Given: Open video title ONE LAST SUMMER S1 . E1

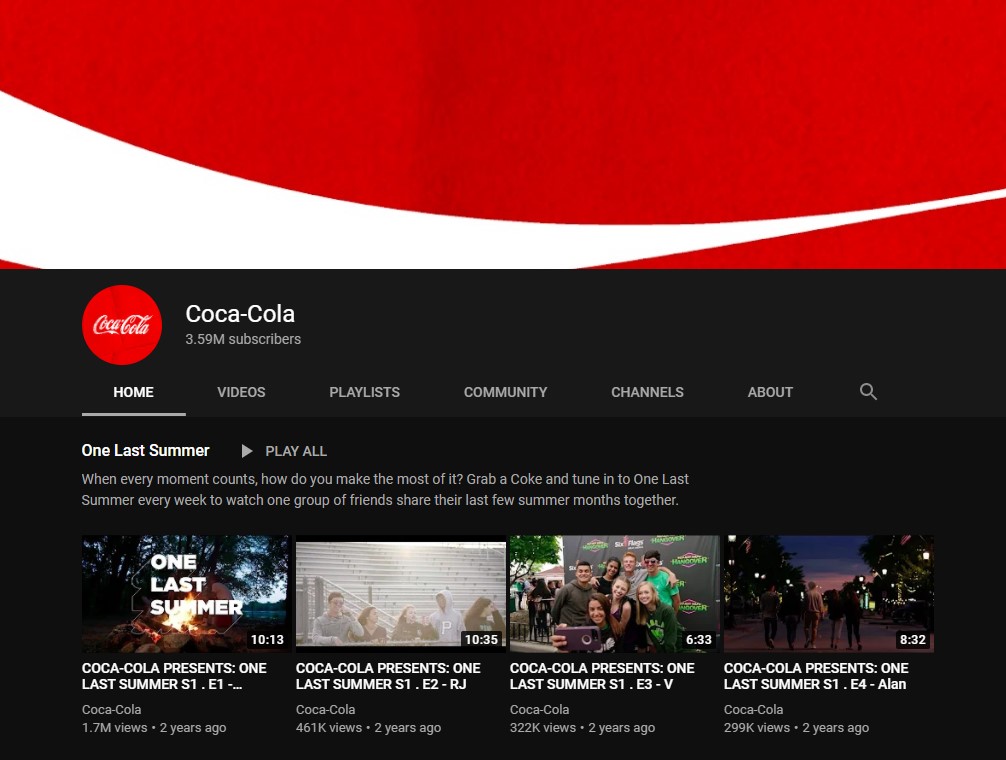Looking at the screenshot, I should click(x=174, y=676).
